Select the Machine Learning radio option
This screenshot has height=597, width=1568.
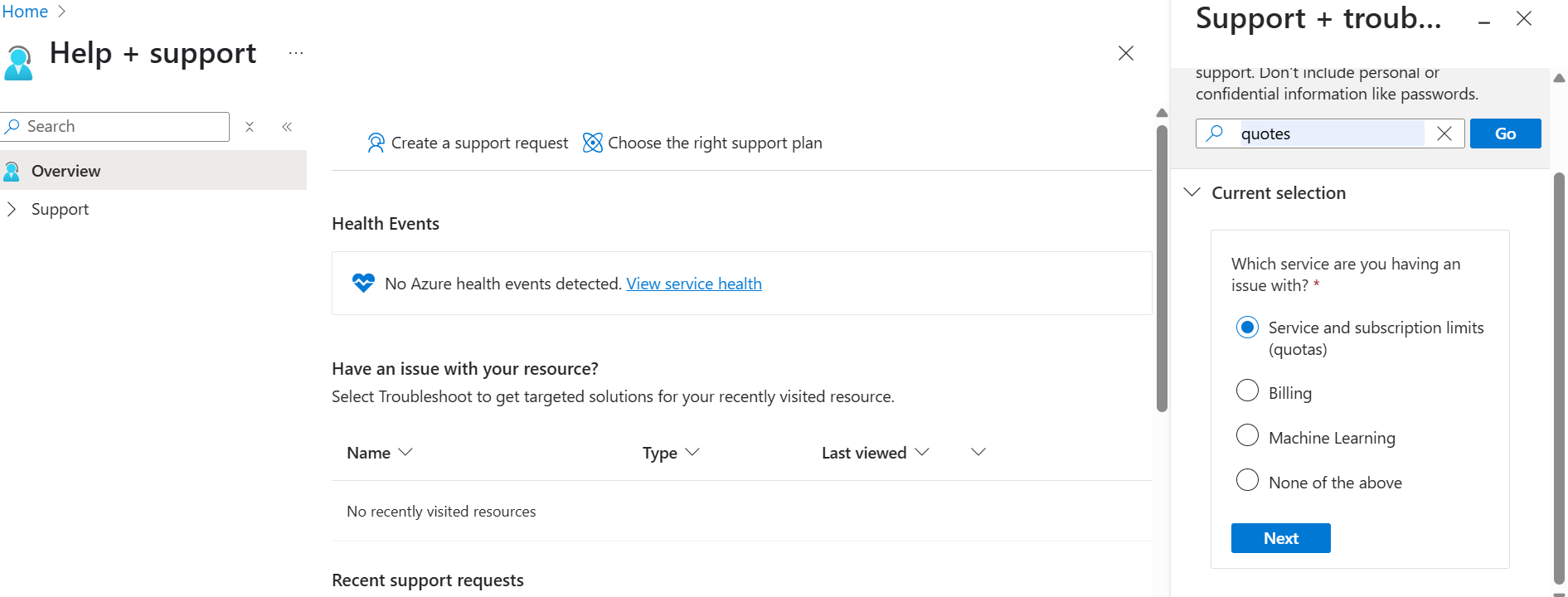click(x=1247, y=435)
